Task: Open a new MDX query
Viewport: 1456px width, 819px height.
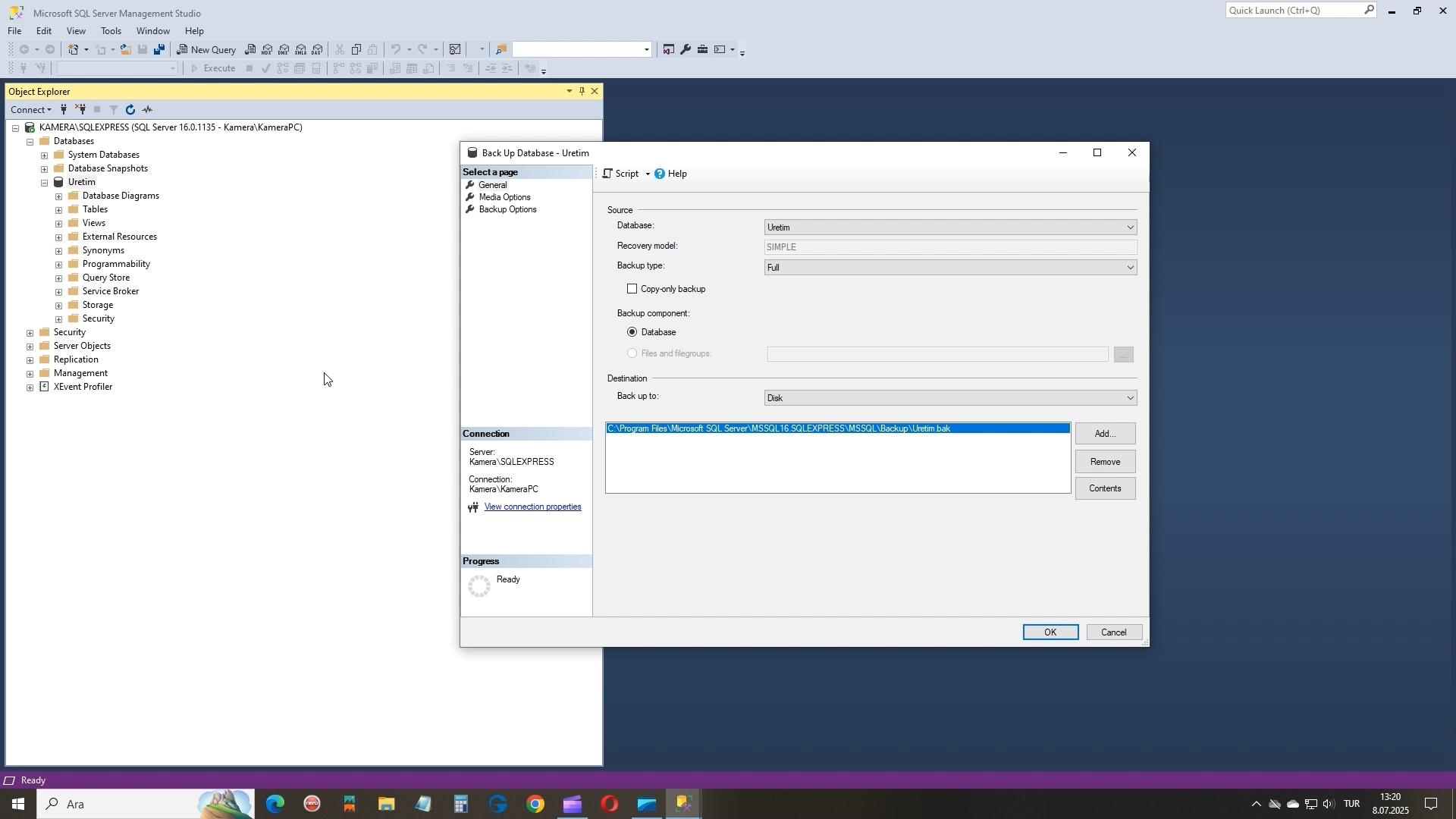Action: (267, 49)
